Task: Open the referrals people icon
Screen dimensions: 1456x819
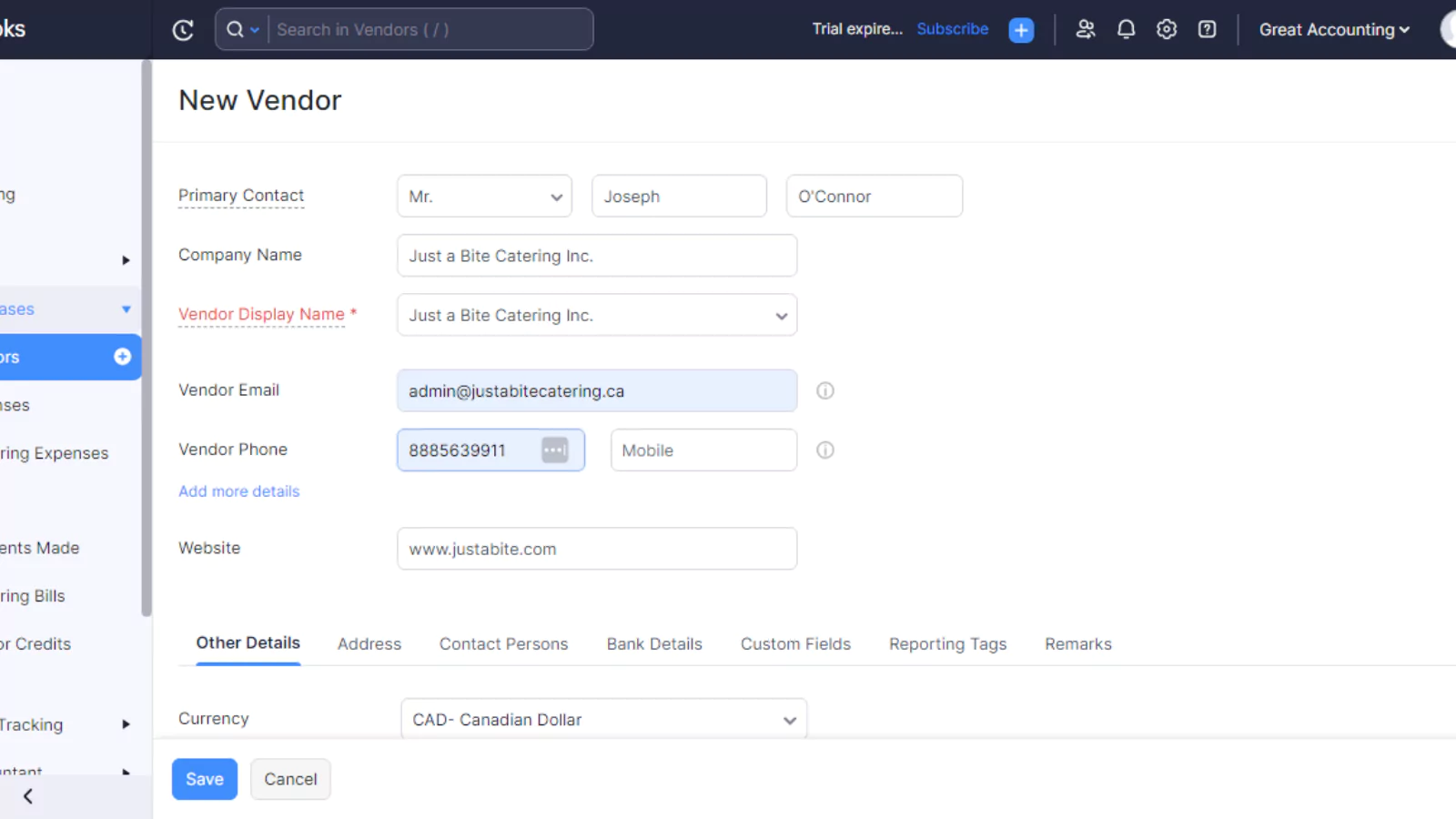Action: [x=1085, y=29]
